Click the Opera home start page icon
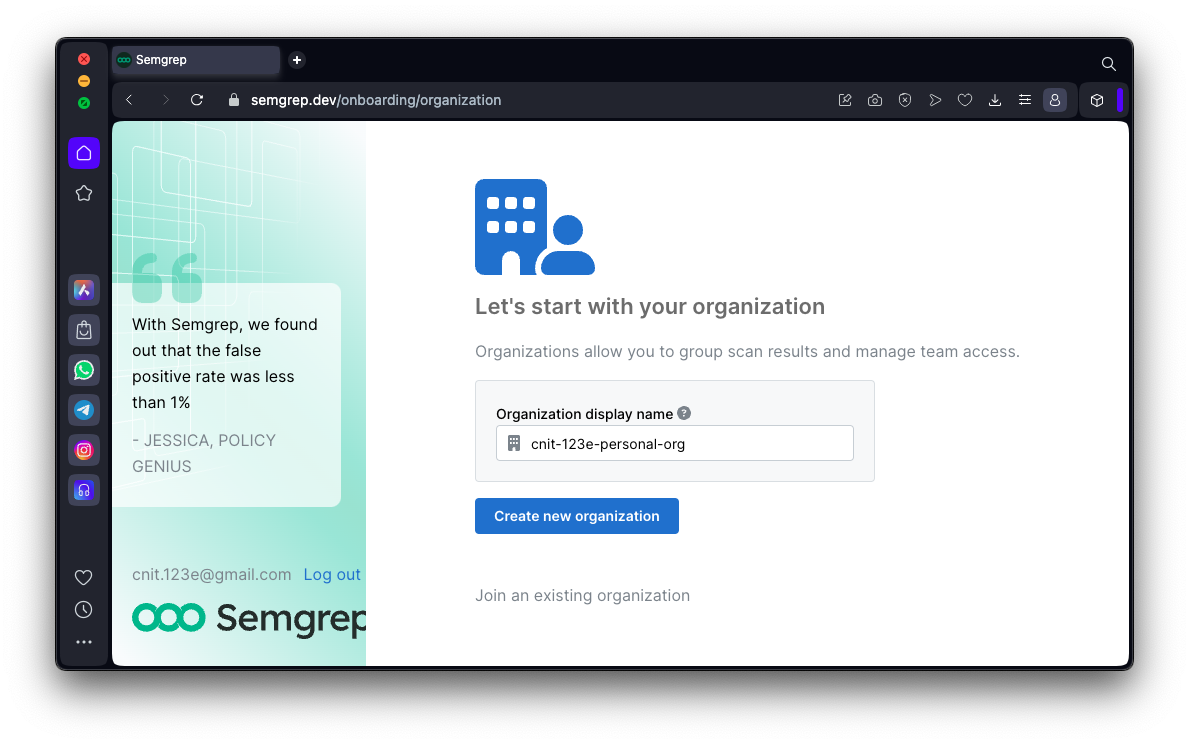Image resolution: width=1189 pixels, height=744 pixels. pyautogui.click(x=83, y=153)
